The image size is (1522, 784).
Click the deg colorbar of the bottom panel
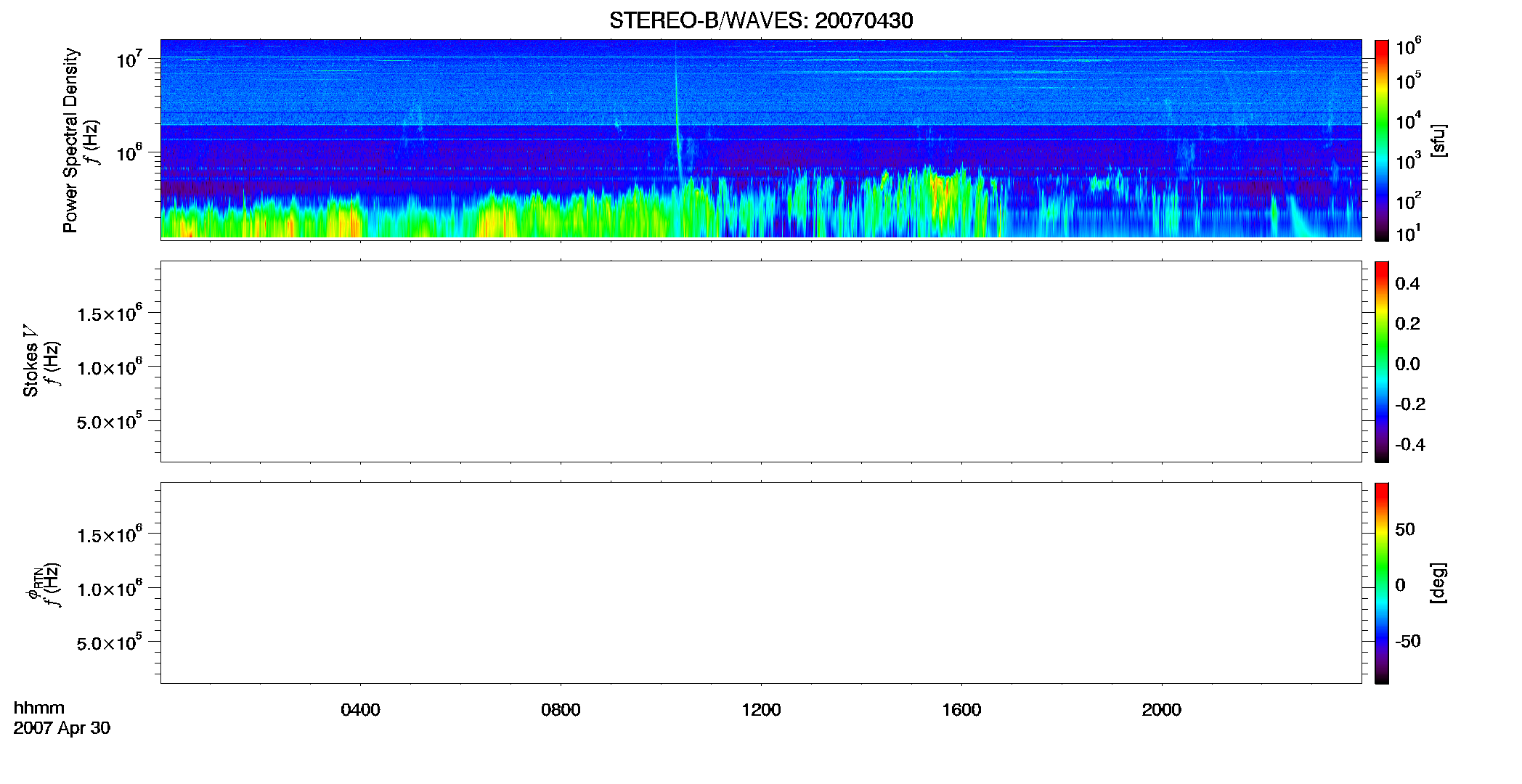[1382, 583]
